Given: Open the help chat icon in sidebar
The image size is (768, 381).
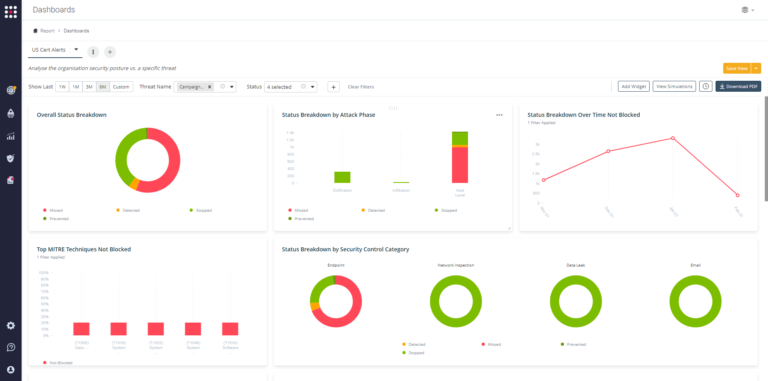Looking at the screenshot, I should (11, 347).
